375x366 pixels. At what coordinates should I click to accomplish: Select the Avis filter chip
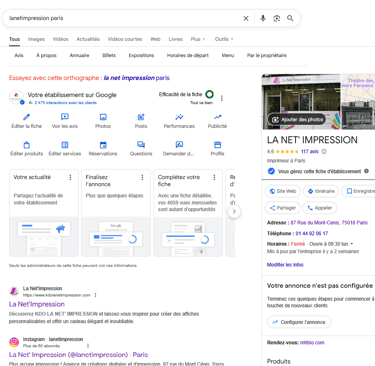tap(19, 55)
